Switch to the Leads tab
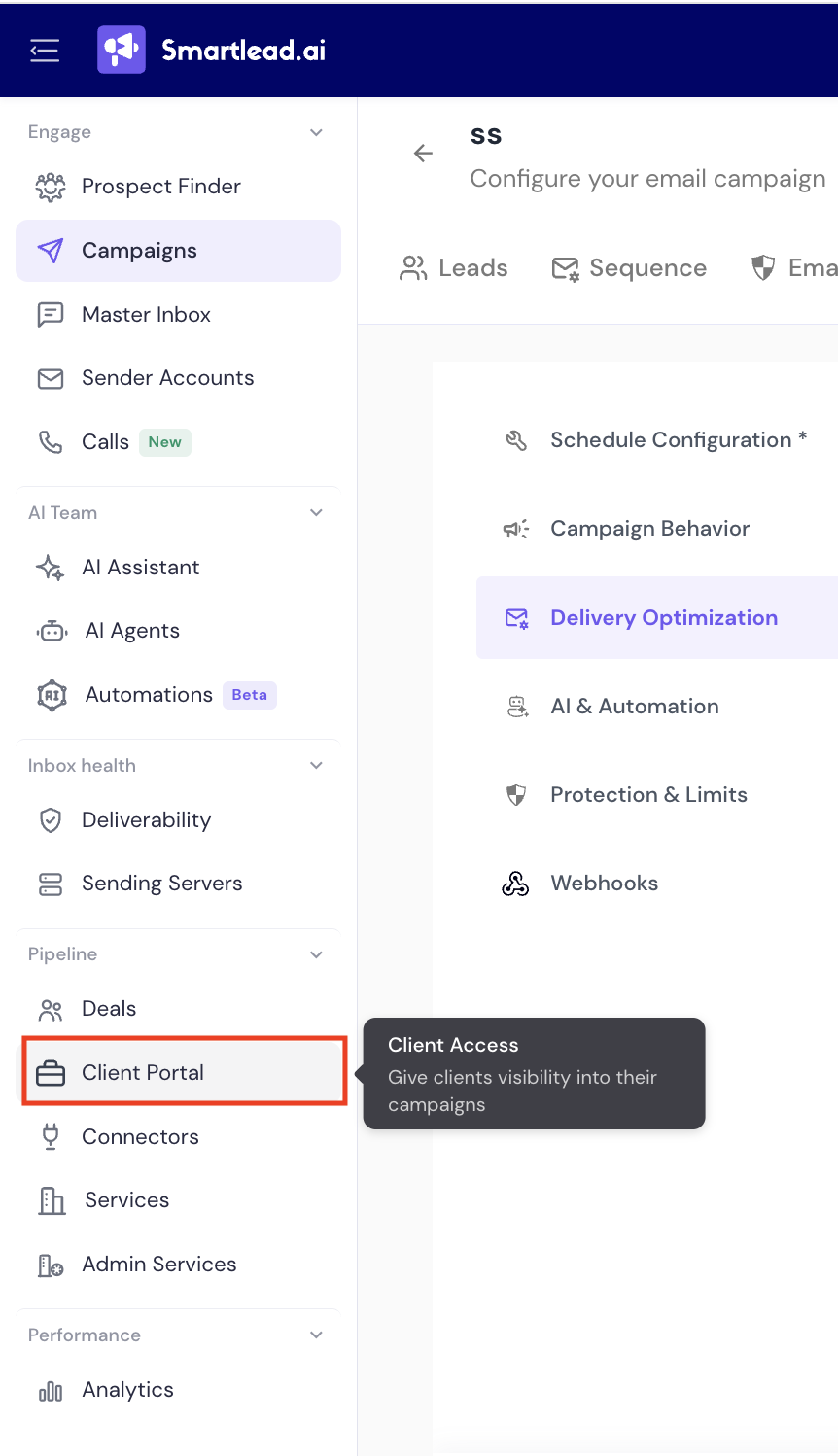 click(454, 268)
